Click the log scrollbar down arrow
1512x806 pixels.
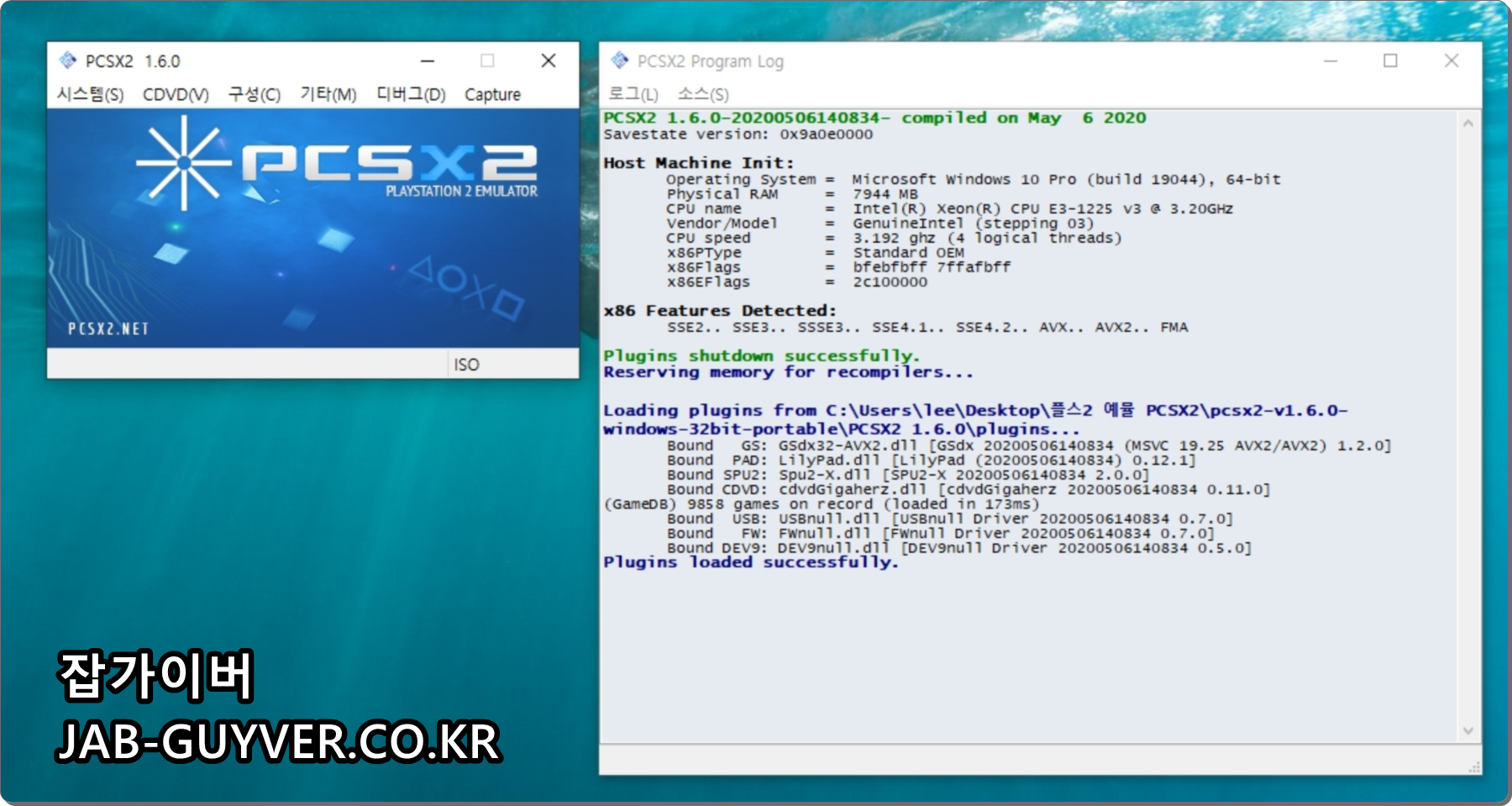click(x=1468, y=731)
